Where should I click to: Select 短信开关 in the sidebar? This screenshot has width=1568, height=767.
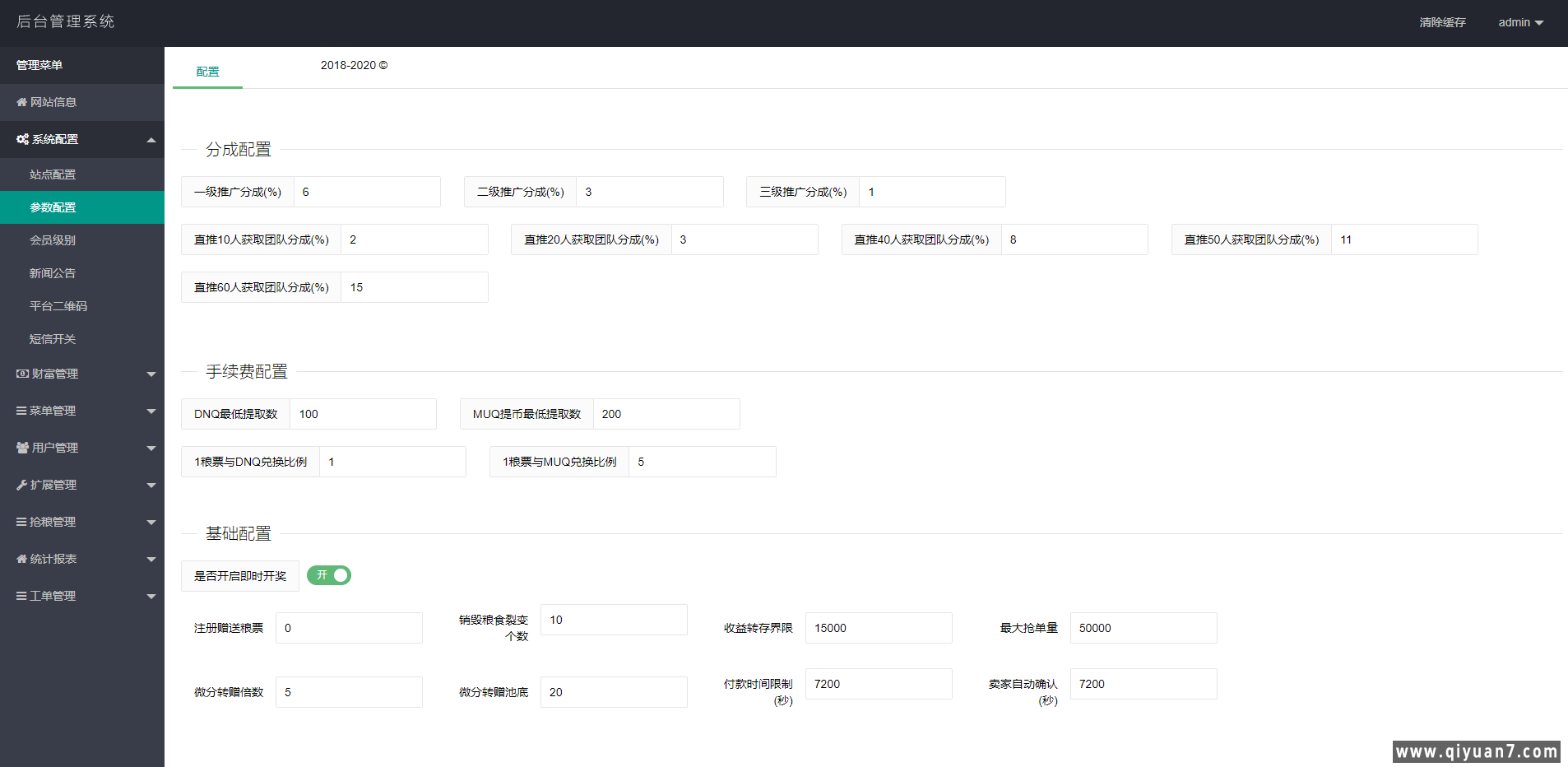click(x=52, y=338)
